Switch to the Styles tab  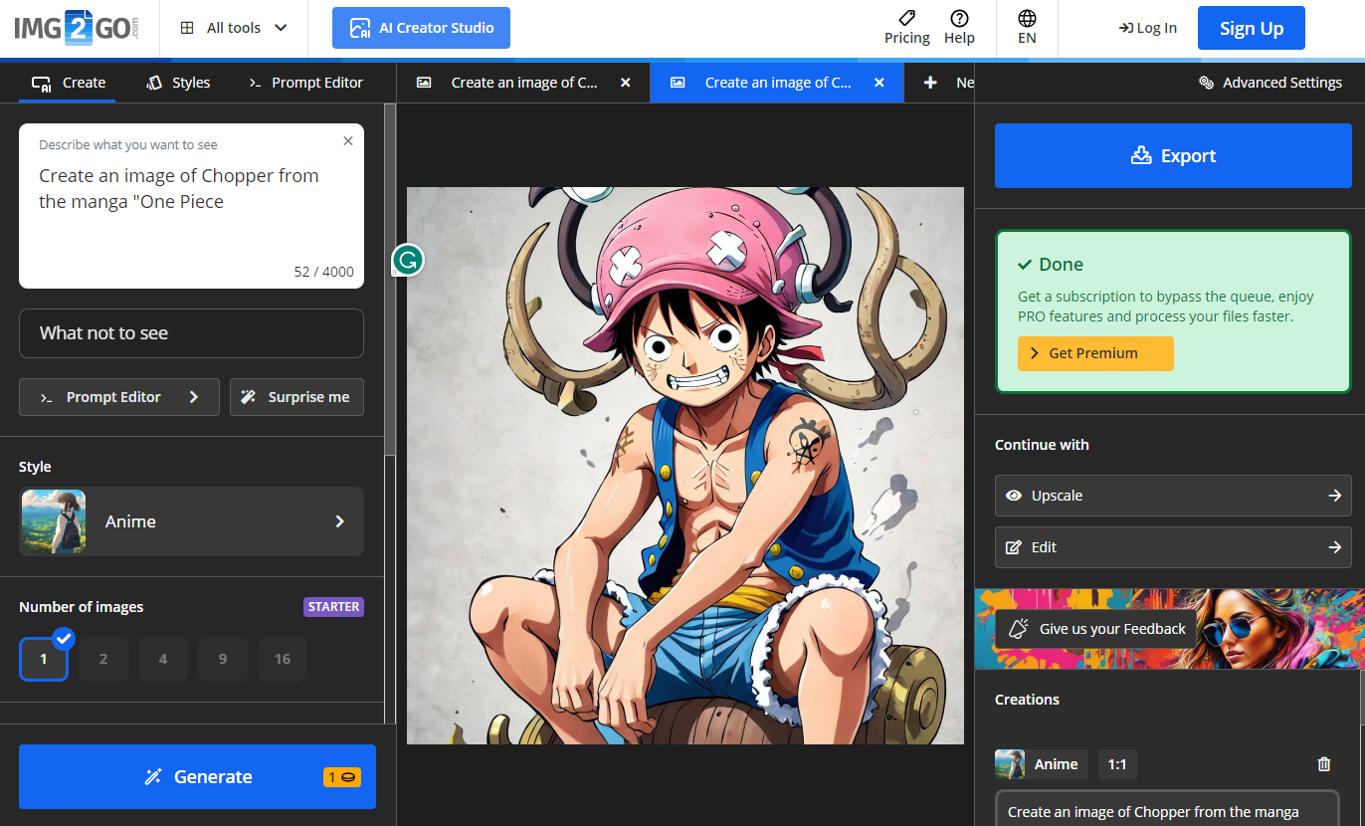point(178,82)
